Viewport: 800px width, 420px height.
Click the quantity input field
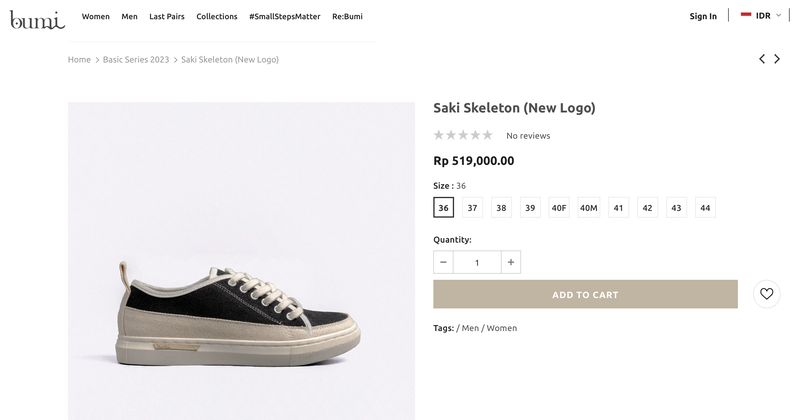click(x=477, y=262)
